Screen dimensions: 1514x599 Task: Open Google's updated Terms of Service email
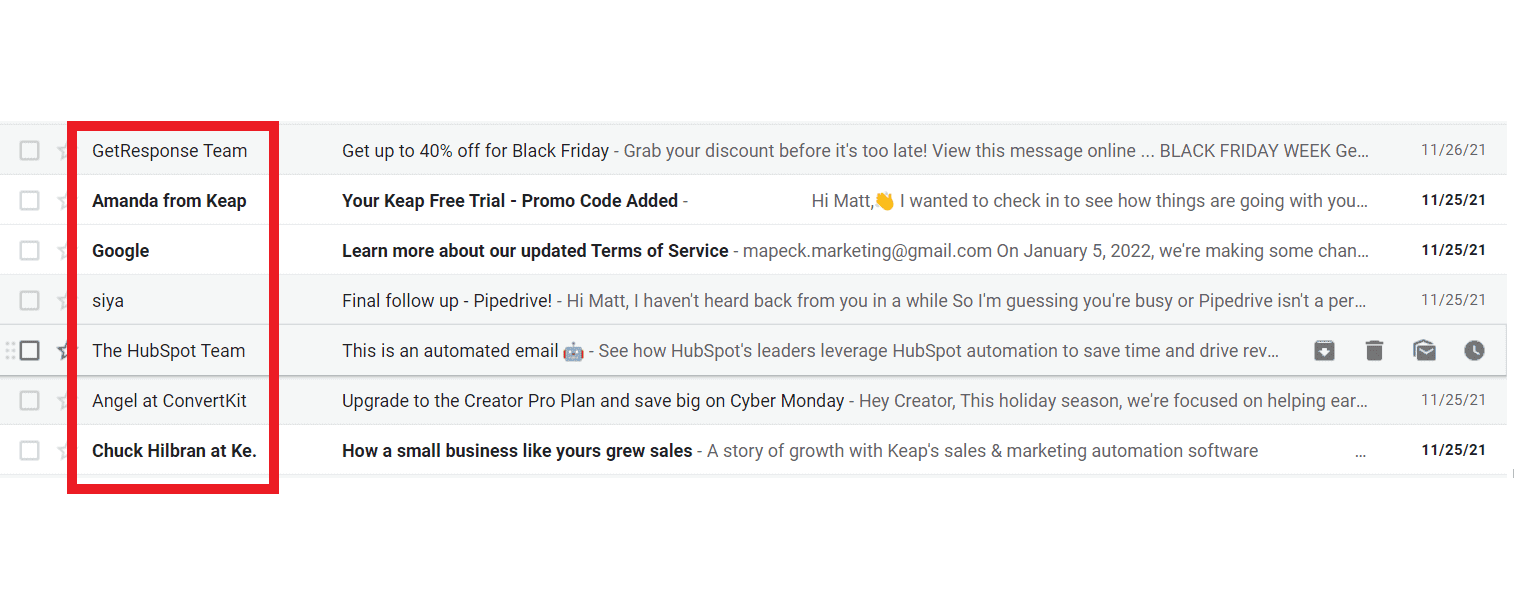pos(534,250)
